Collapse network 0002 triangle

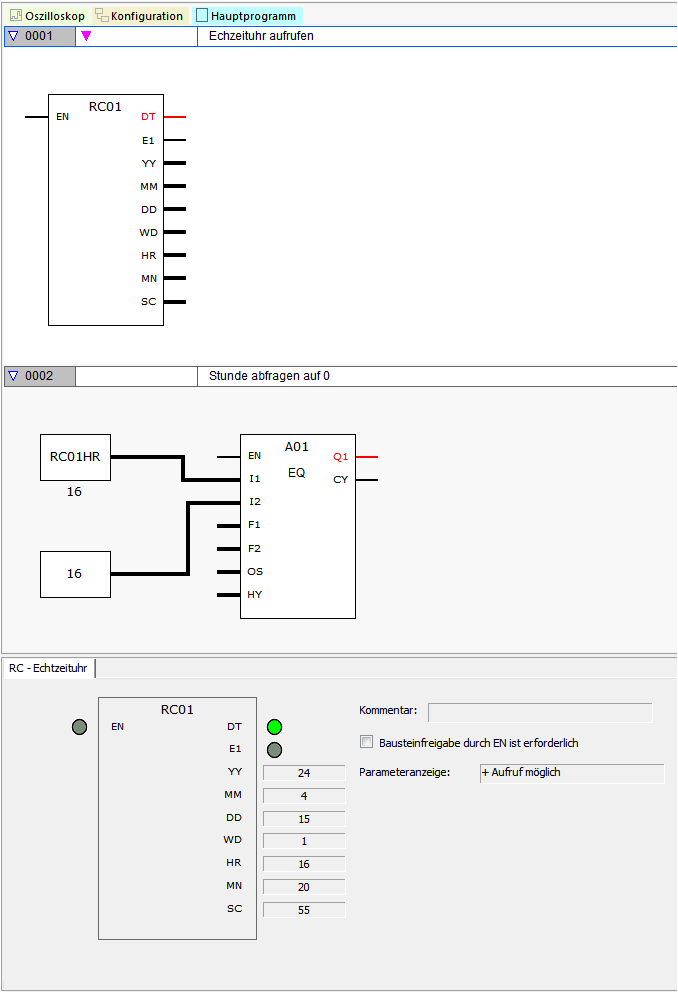13,376
